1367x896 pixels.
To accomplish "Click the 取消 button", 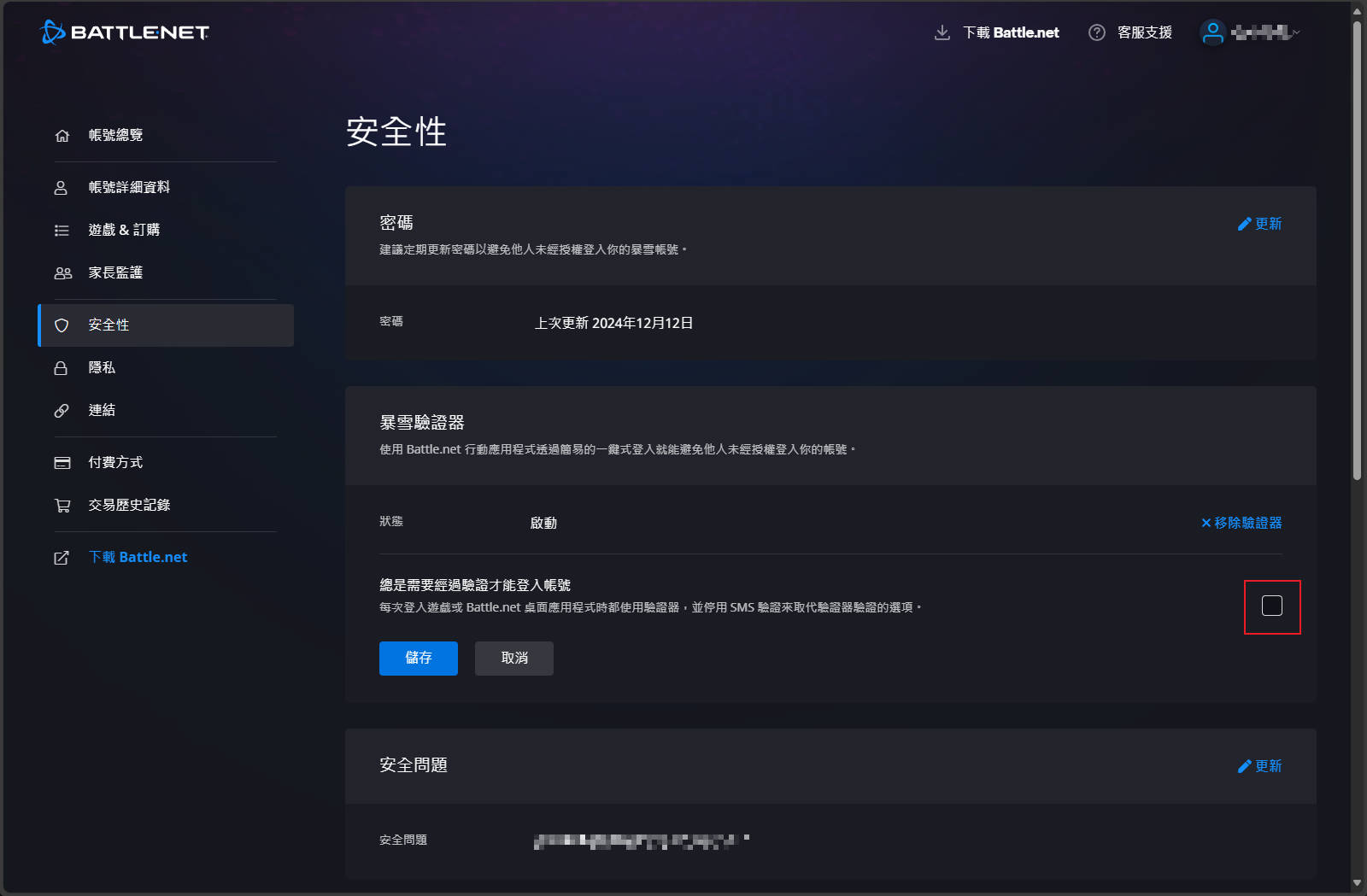I will tap(514, 659).
